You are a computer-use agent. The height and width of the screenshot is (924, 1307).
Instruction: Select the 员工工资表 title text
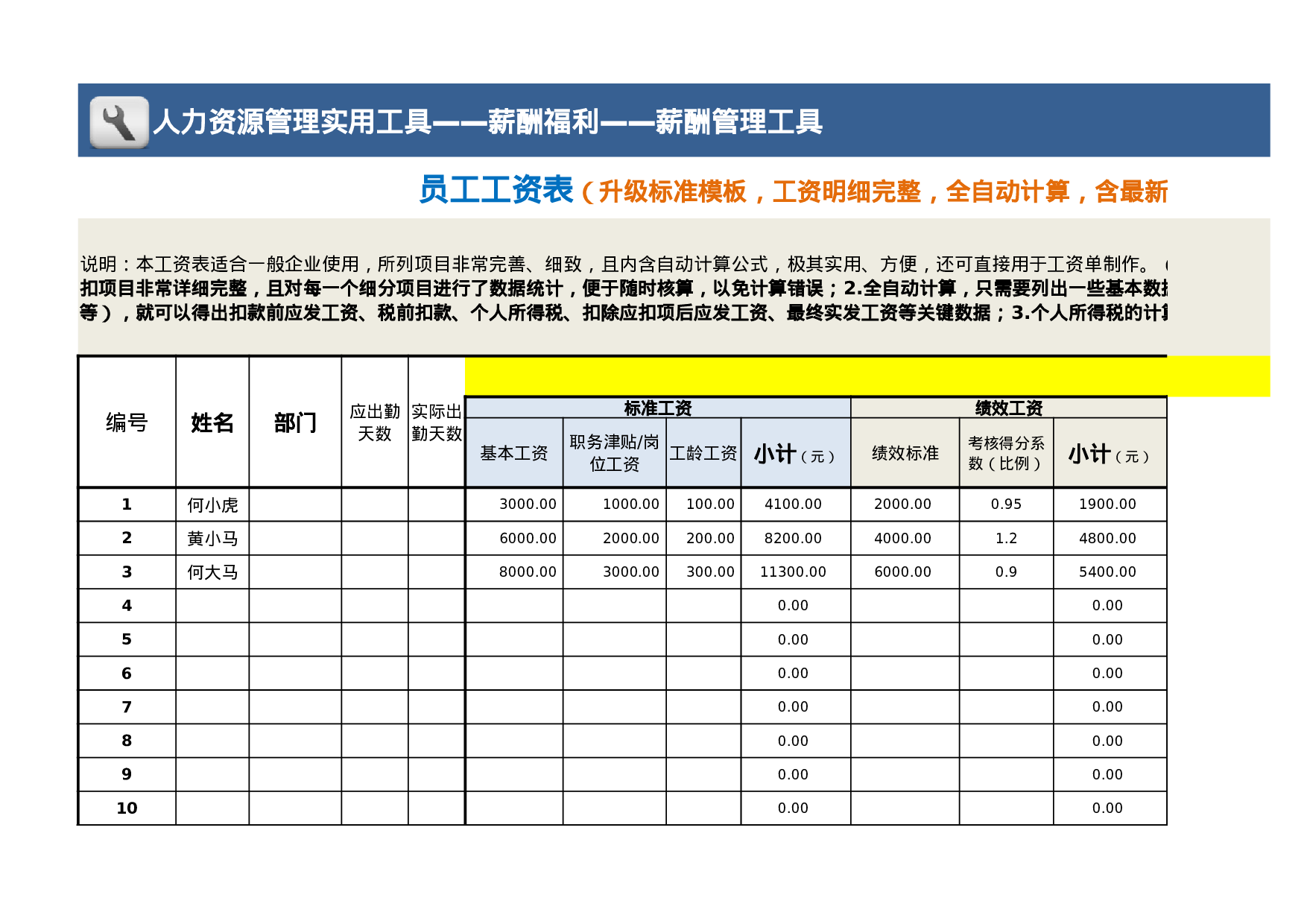coord(496,191)
